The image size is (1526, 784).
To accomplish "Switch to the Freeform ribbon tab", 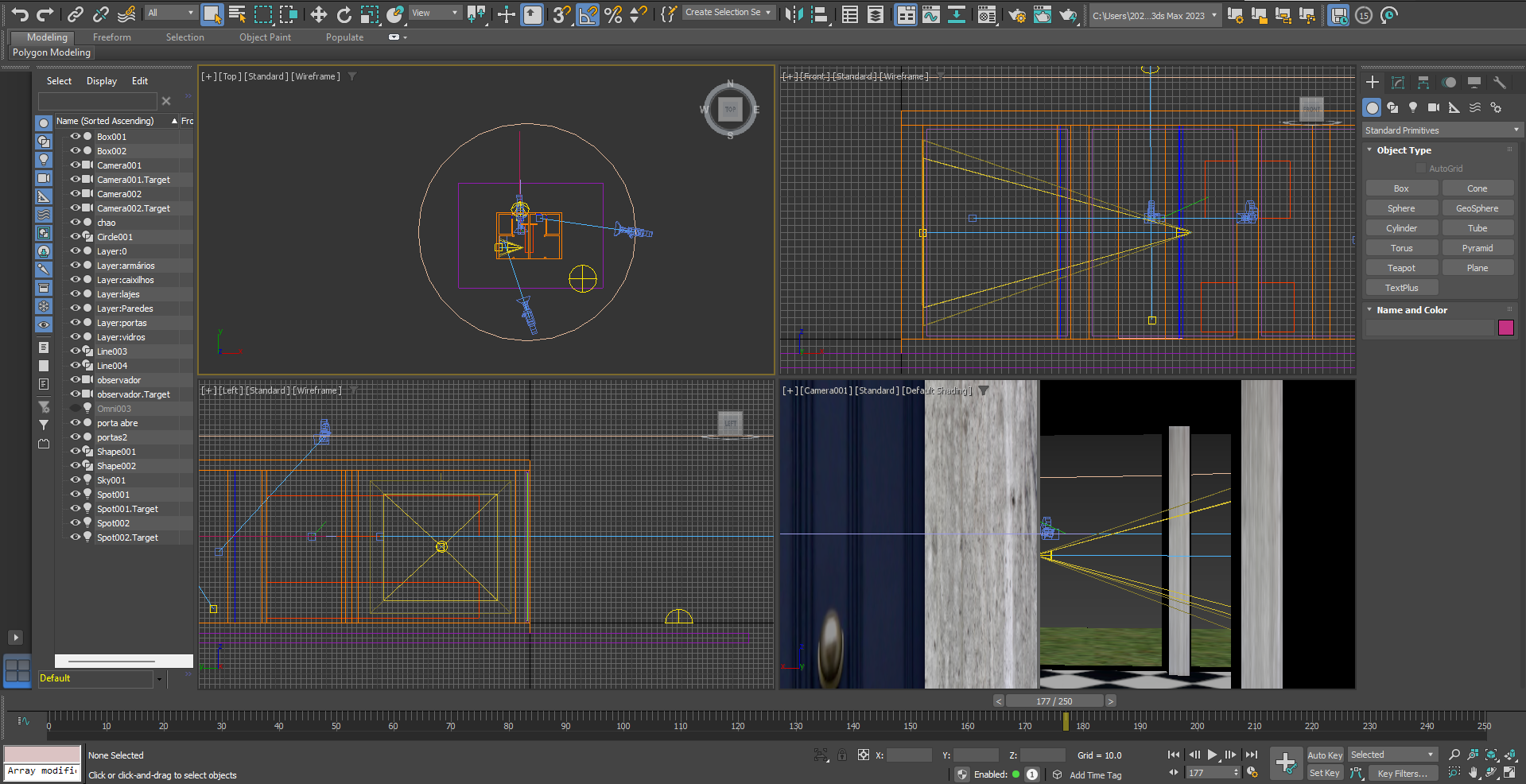I will click(x=111, y=37).
